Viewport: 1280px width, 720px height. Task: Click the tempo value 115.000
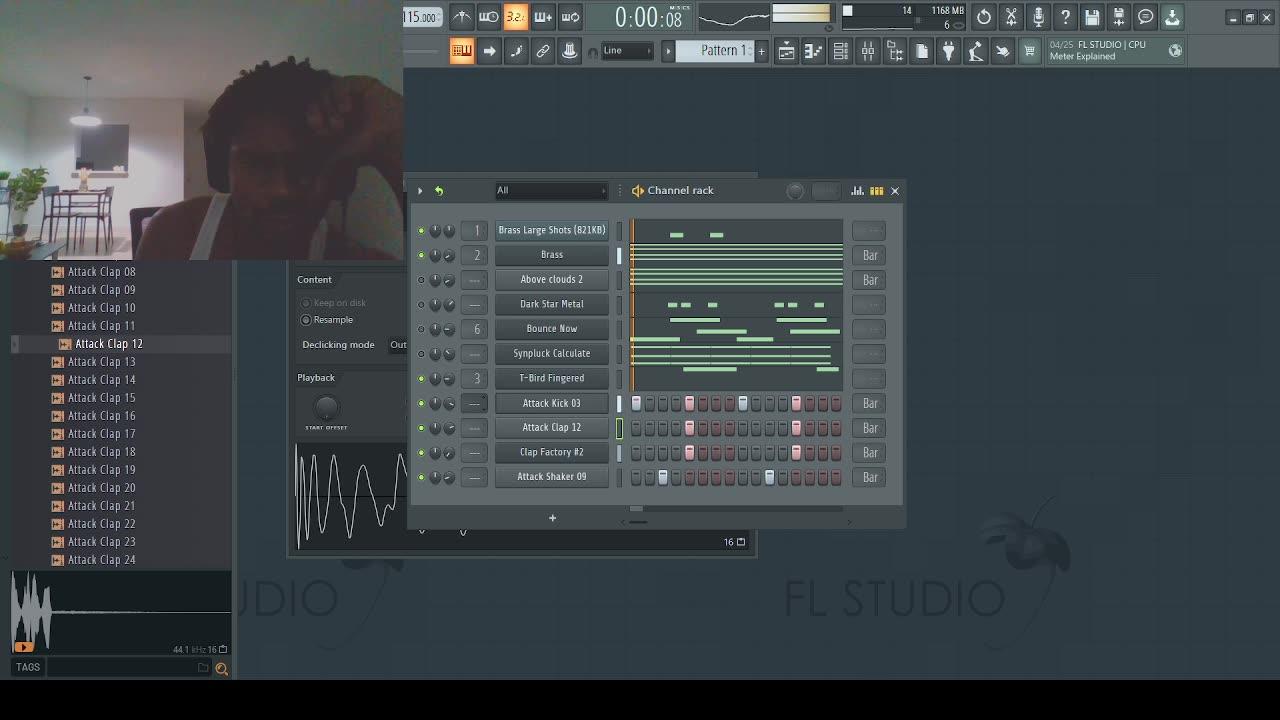421,17
